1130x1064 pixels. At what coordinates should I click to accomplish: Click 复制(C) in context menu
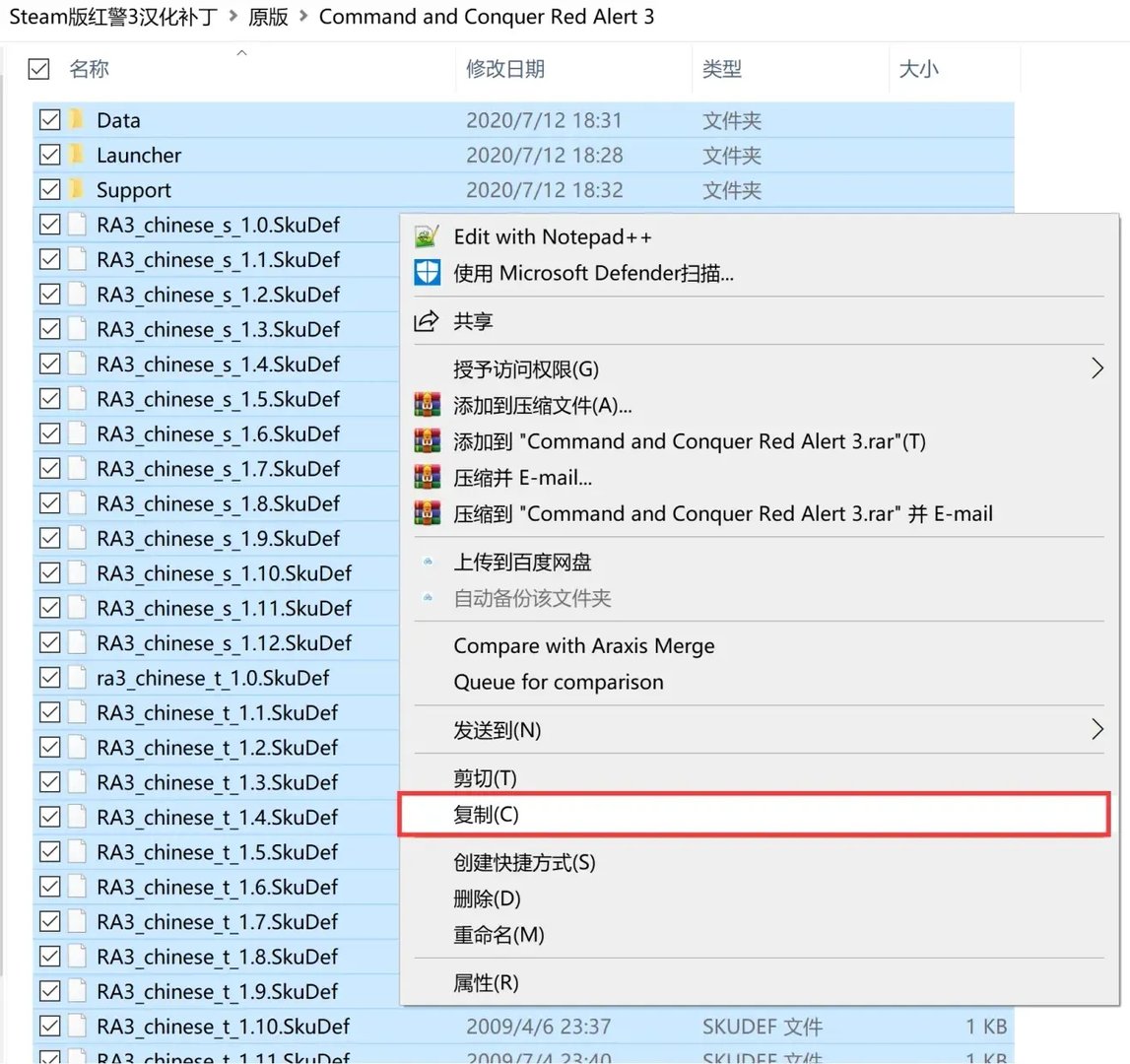(x=484, y=814)
